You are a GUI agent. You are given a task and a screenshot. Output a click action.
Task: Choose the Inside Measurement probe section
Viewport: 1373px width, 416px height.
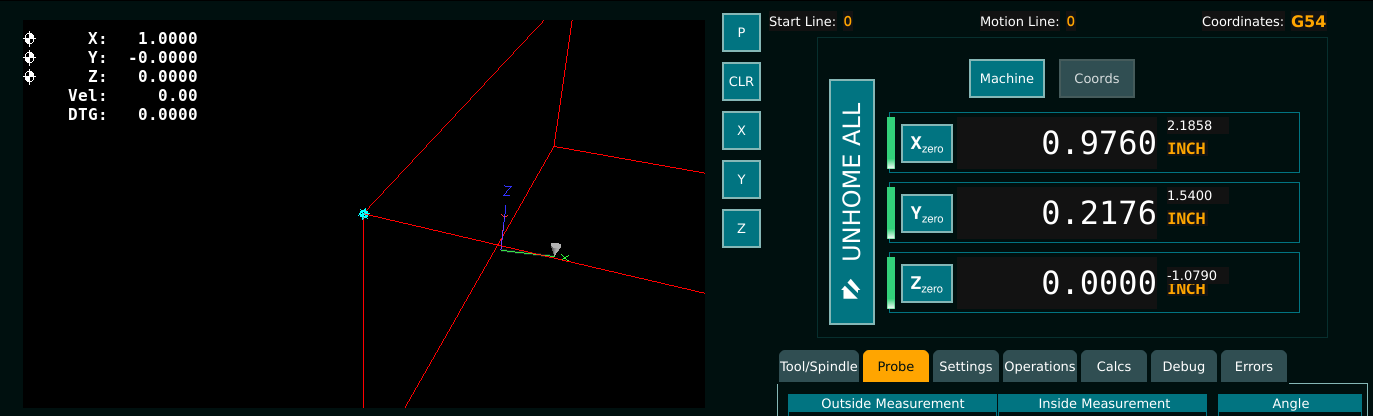coord(1103,404)
